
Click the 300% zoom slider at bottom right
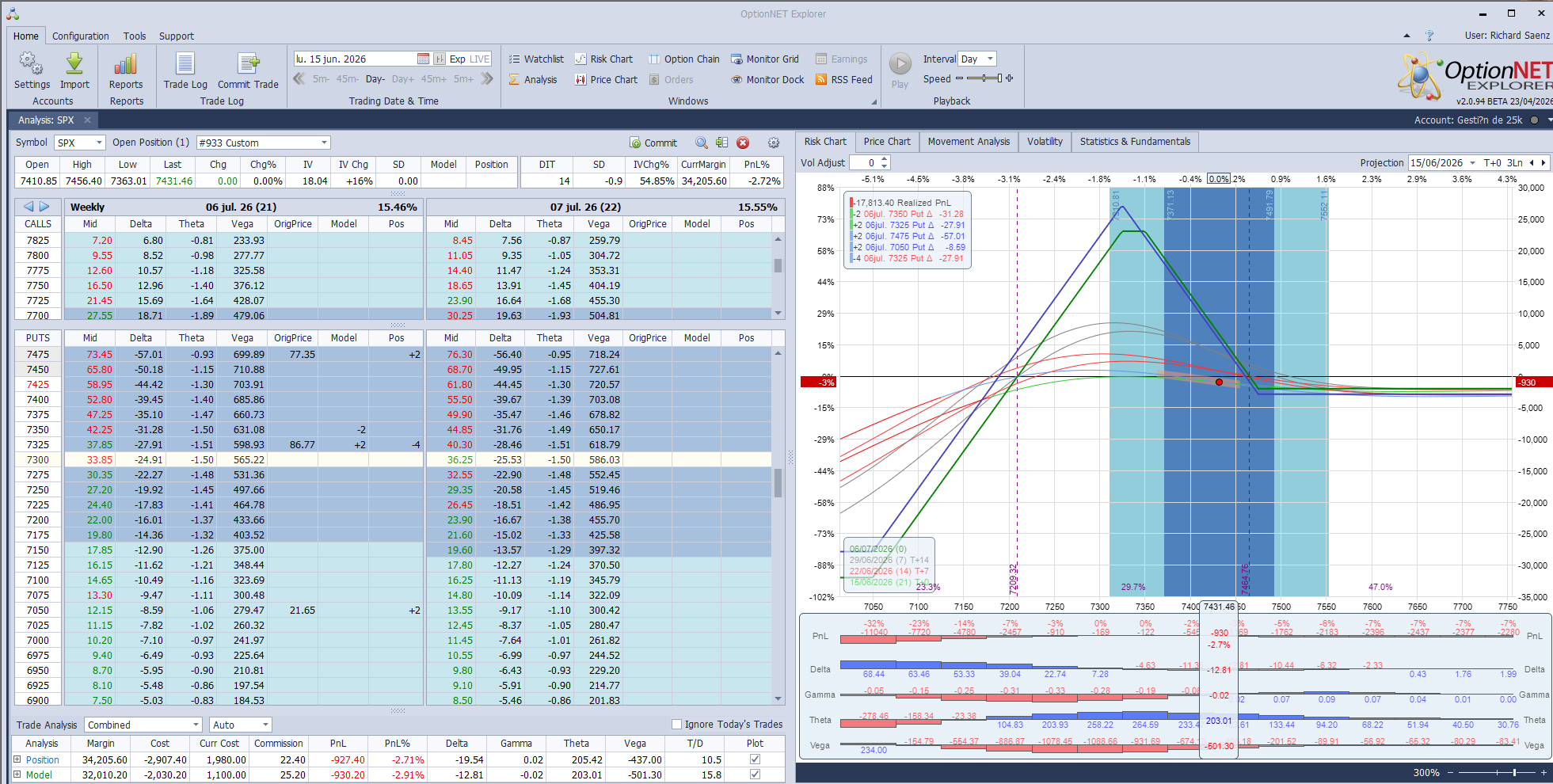pyautogui.click(x=1497, y=772)
